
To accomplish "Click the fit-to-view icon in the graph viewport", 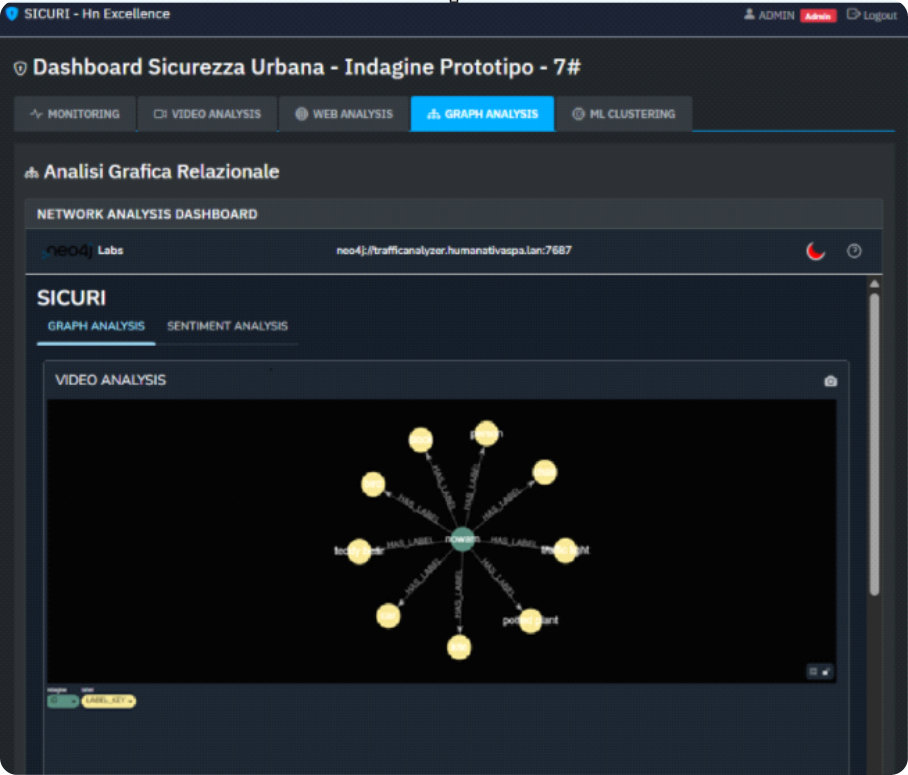I will (811, 672).
